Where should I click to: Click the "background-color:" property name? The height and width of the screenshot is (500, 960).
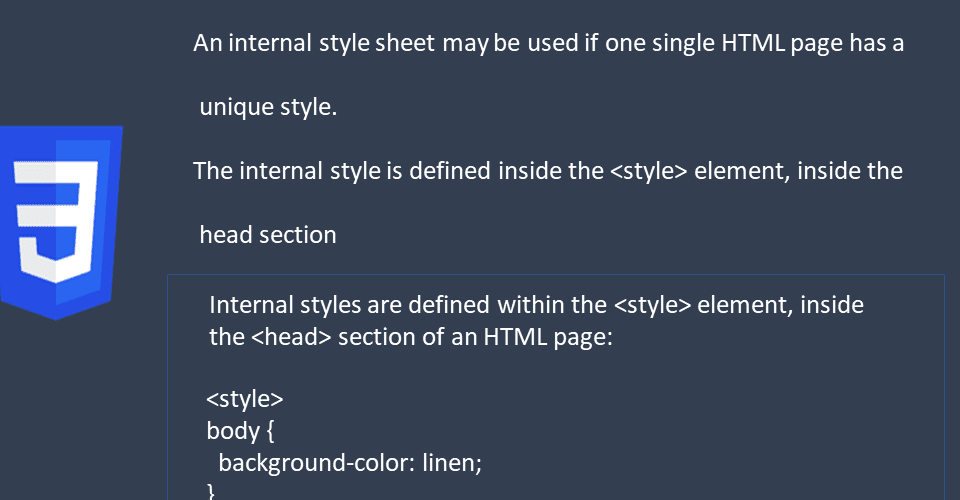click(317, 463)
